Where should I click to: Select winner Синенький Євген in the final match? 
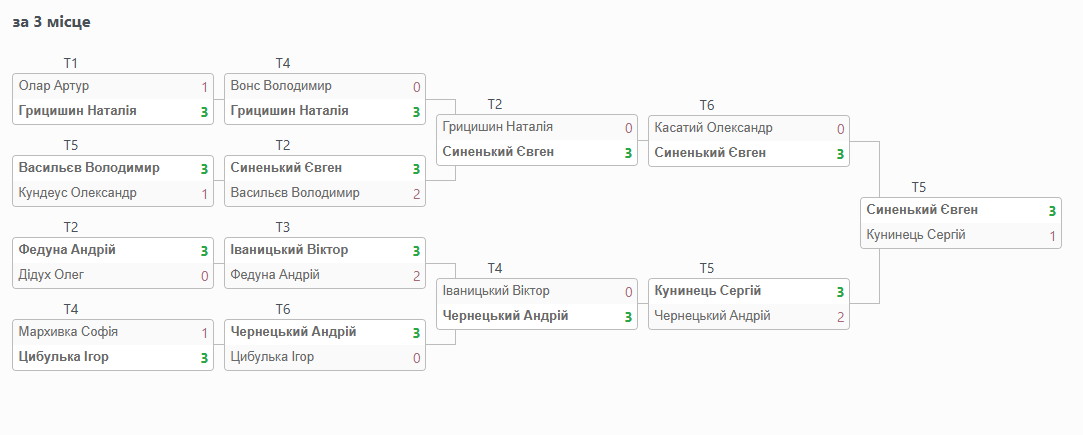[922, 210]
